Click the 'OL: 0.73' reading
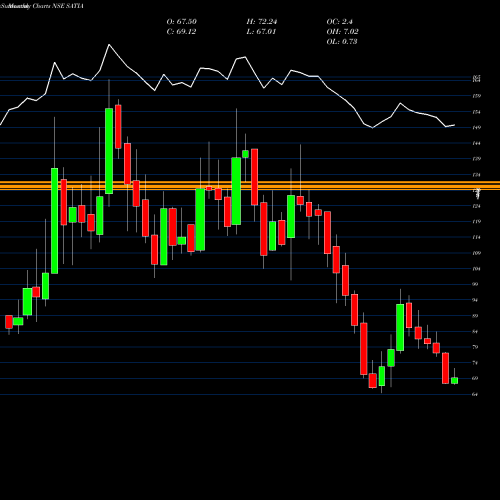 (x=342, y=42)
